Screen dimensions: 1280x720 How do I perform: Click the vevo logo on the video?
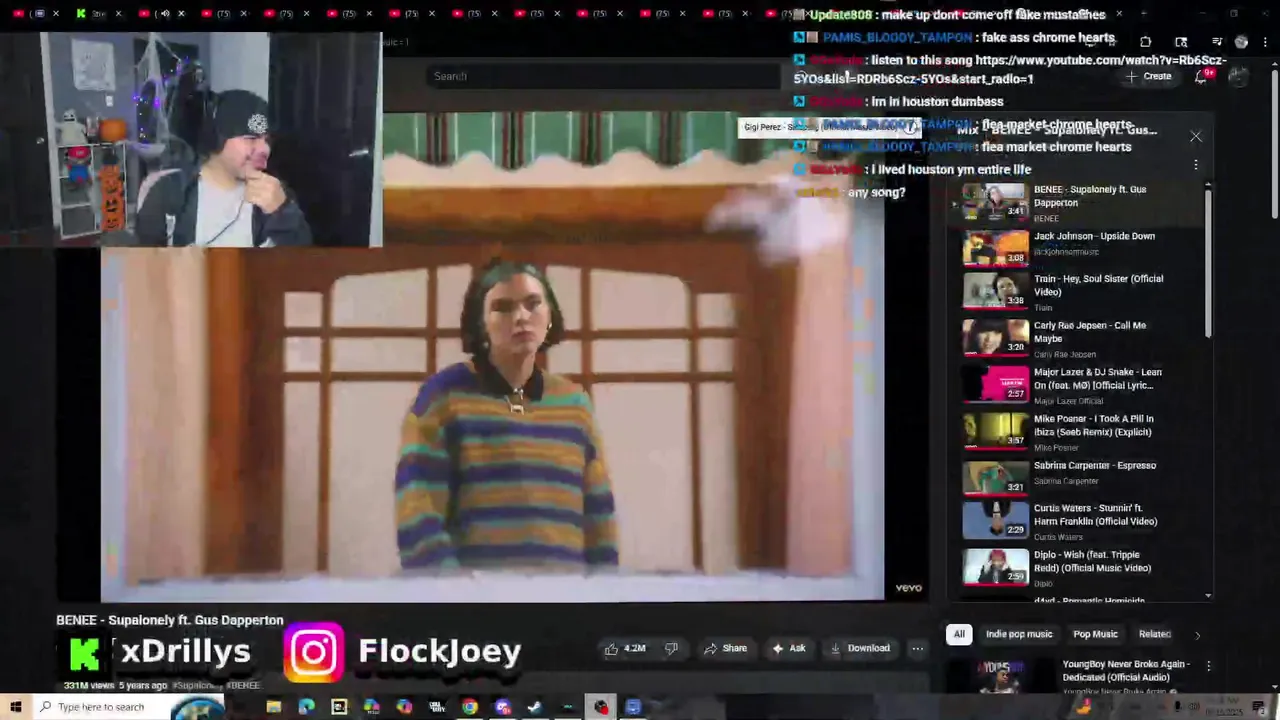tap(908, 588)
